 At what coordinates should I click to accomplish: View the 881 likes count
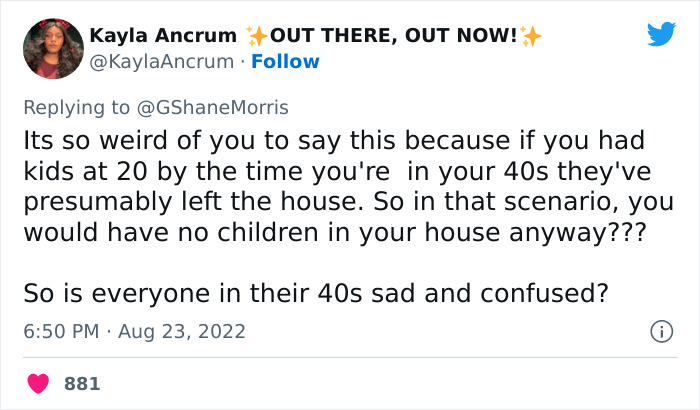[82, 383]
